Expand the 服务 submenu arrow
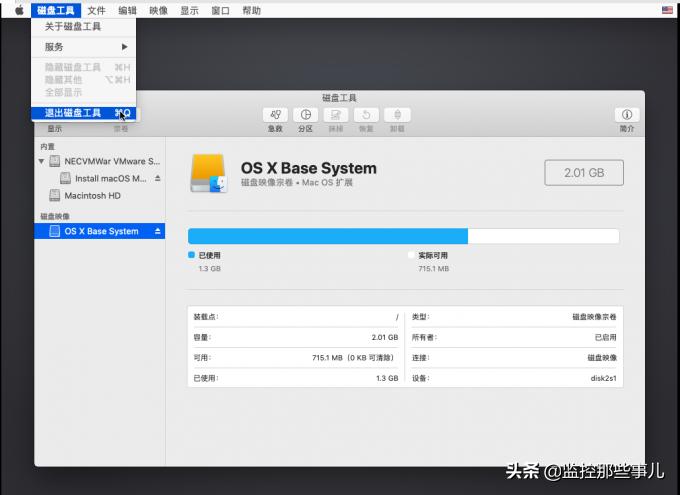This screenshot has height=495, width=680. click(x=124, y=47)
